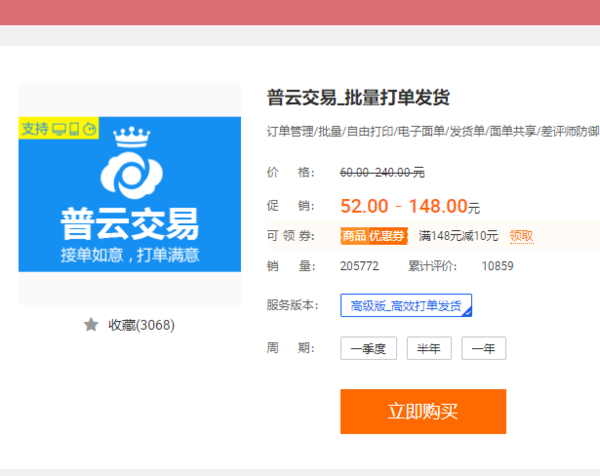Click the sales count 205772

(x=359, y=266)
